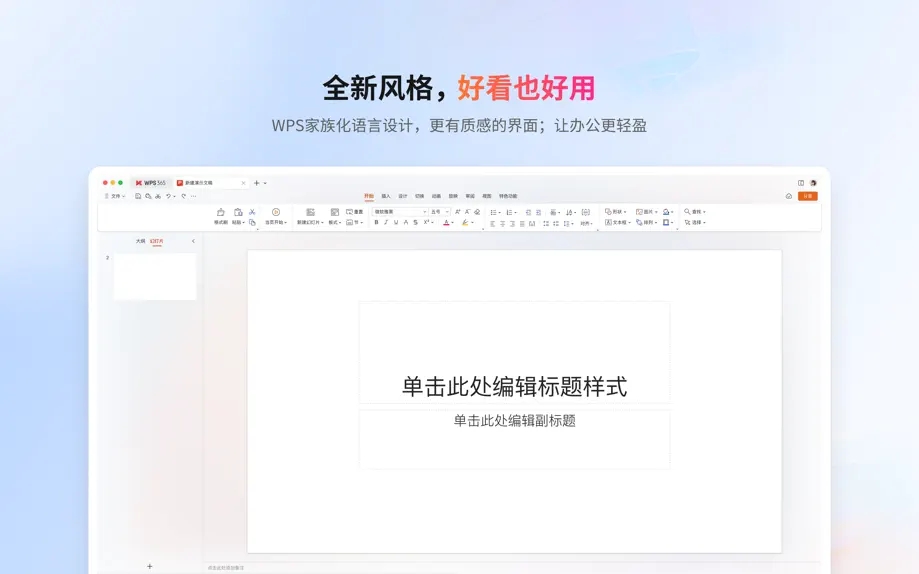
Task: Switch to 大纲 outline panel tab
Action: [x=141, y=241]
